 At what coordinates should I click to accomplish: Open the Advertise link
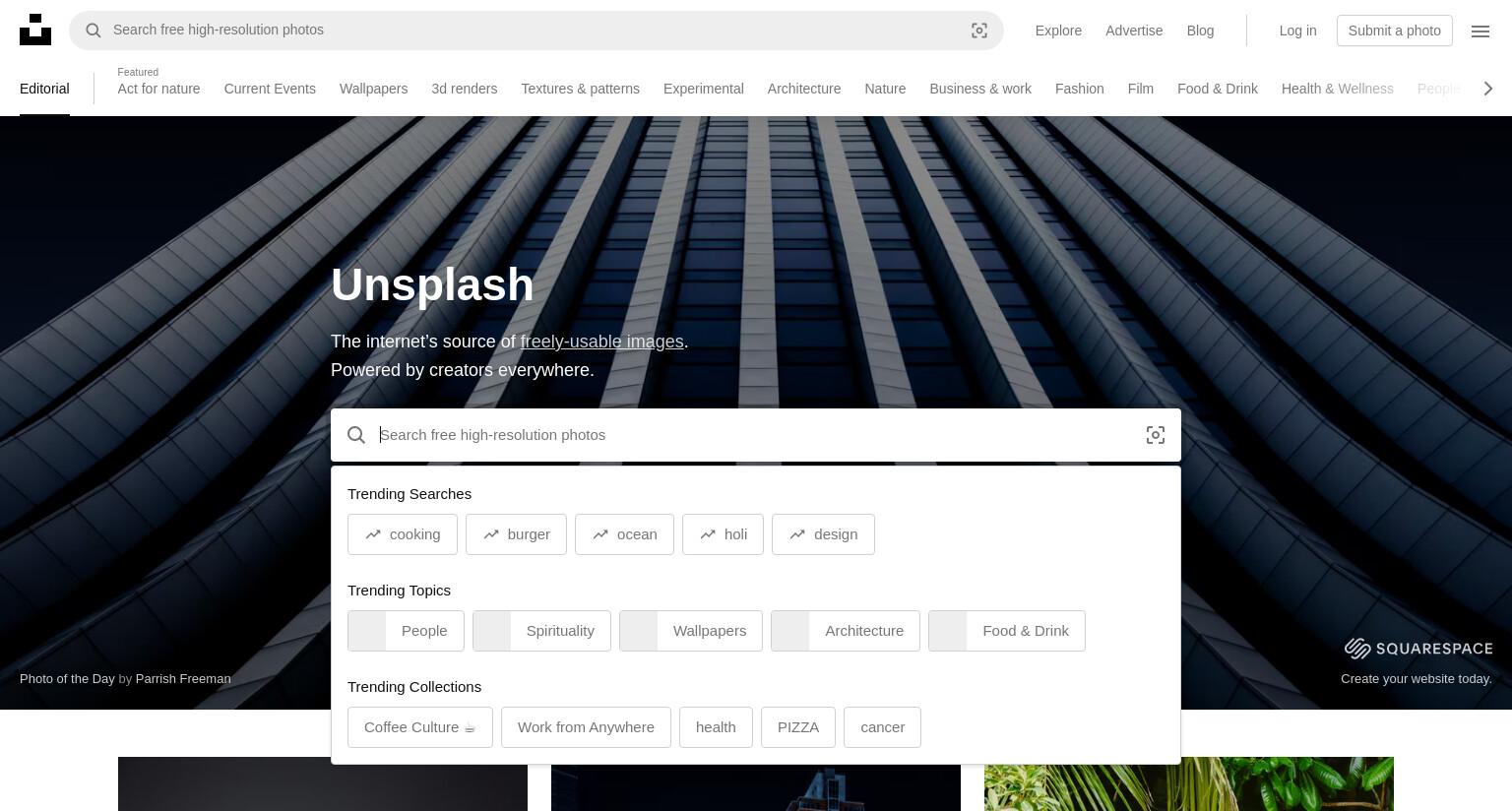tap(1134, 31)
